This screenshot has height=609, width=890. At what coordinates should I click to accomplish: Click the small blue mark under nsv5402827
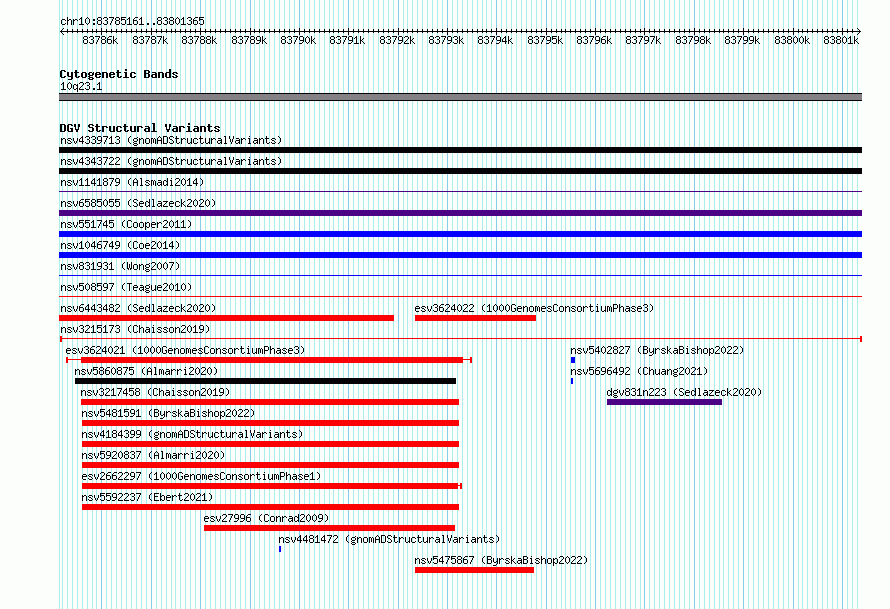tap(573, 360)
